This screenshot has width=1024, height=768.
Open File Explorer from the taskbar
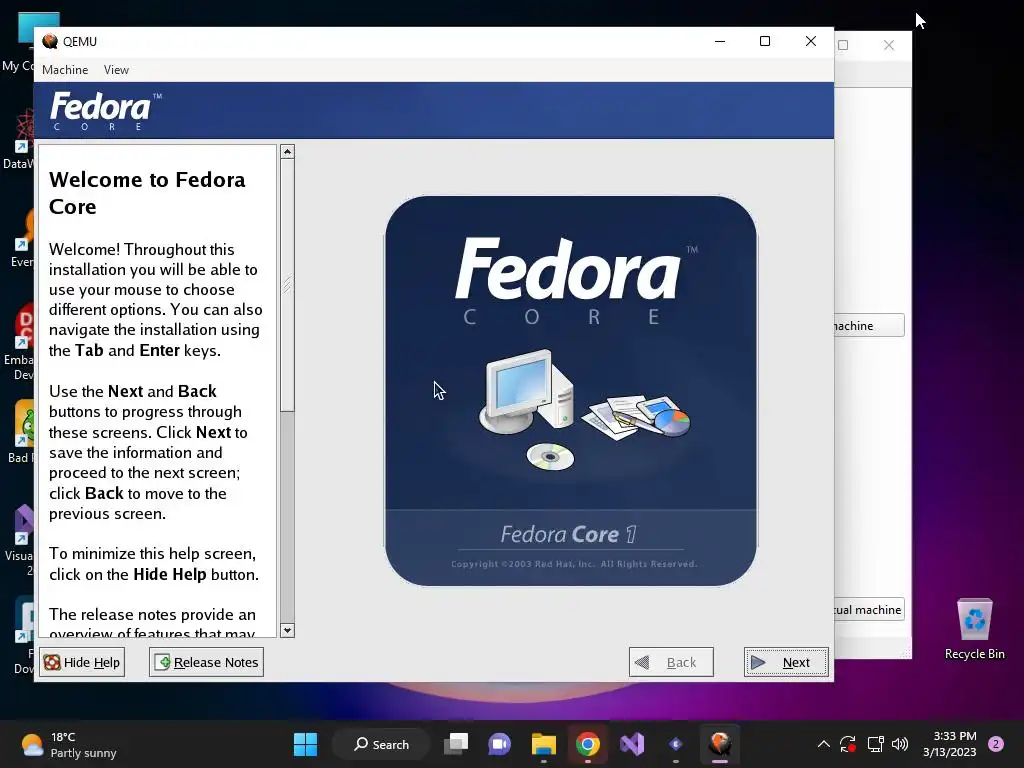(543, 744)
